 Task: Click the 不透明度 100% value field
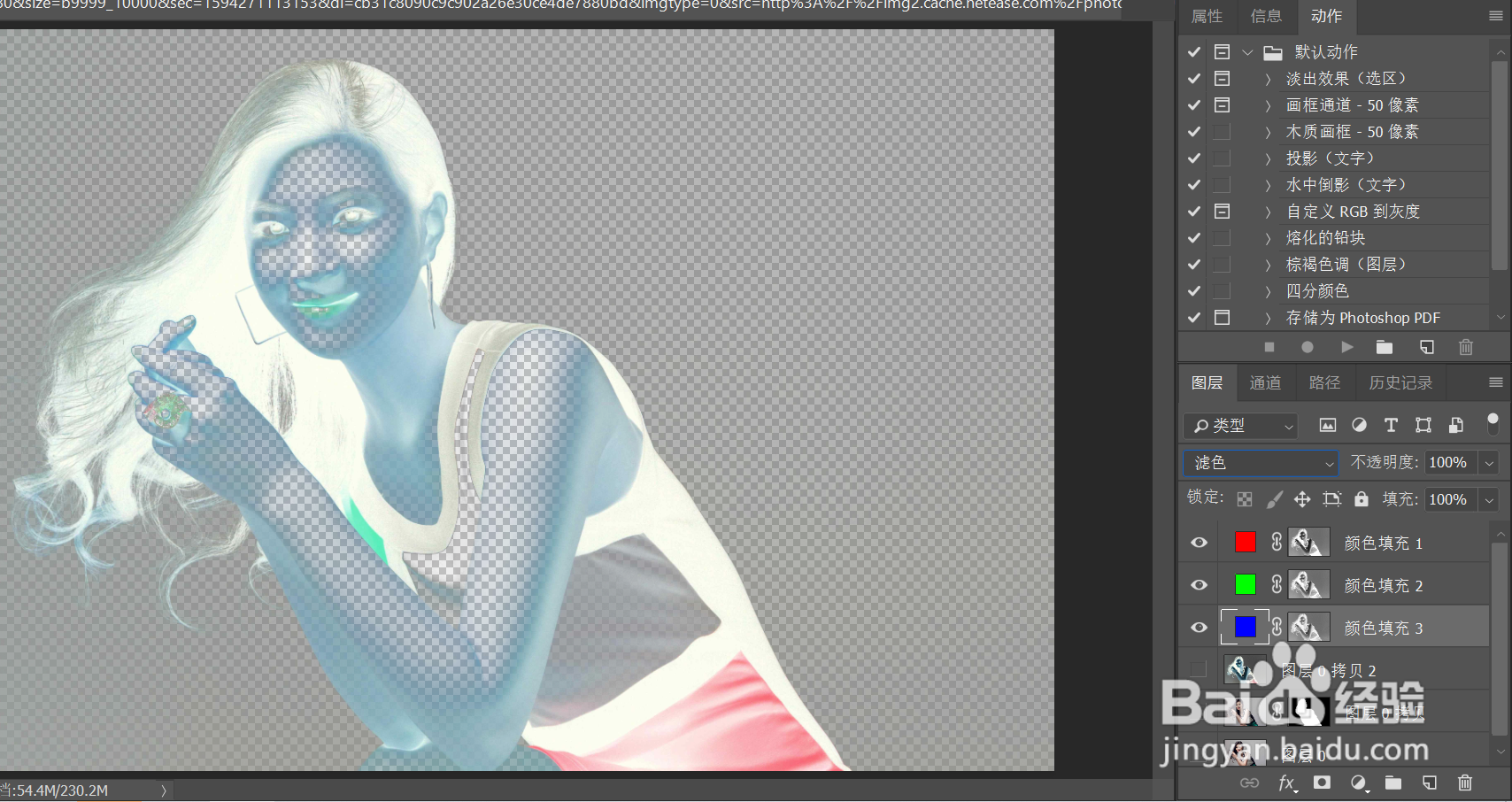tap(1451, 463)
